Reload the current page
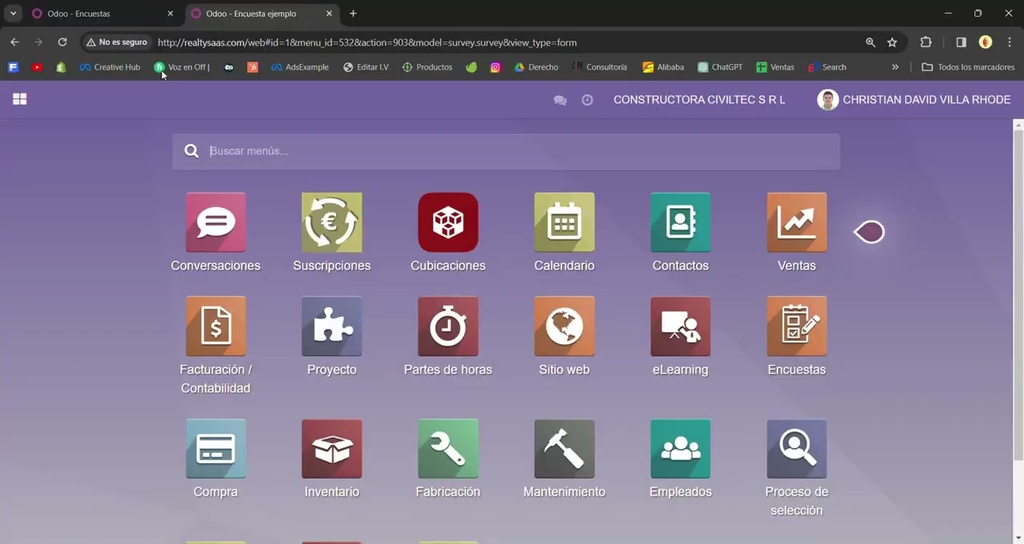 tap(62, 42)
